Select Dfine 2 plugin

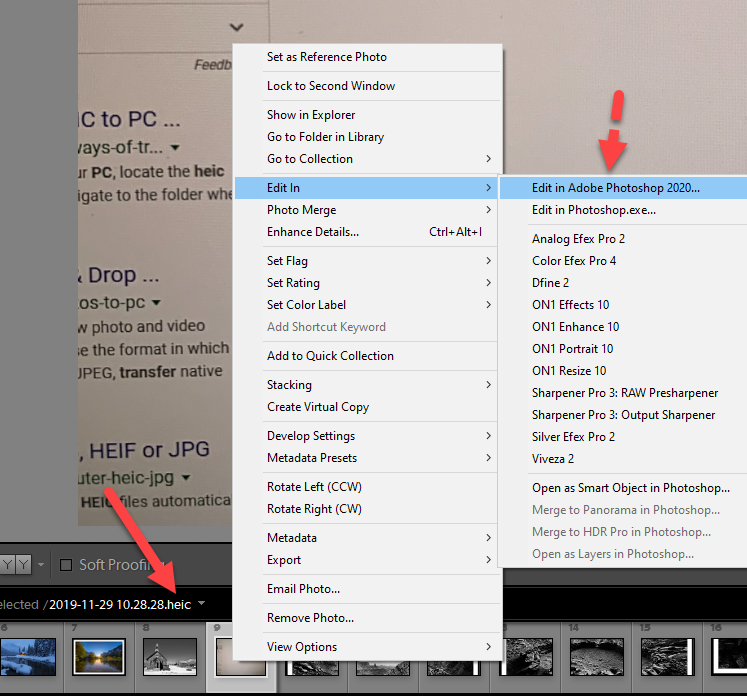click(623, 282)
